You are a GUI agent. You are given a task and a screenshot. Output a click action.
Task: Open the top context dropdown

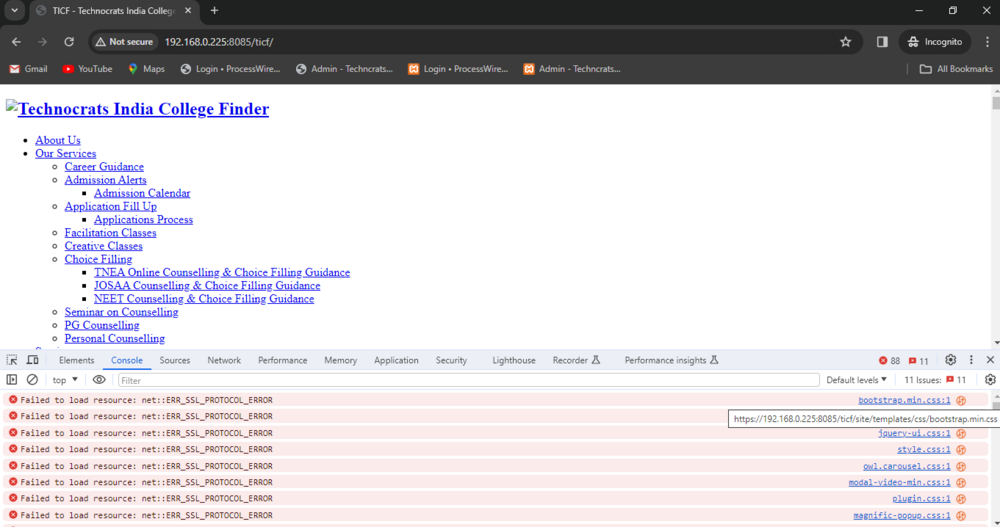click(65, 380)
